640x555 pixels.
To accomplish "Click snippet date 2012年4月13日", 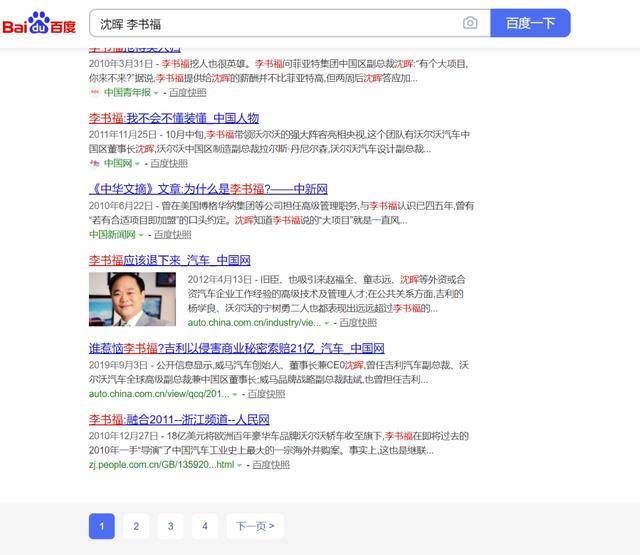I will 220,280.
